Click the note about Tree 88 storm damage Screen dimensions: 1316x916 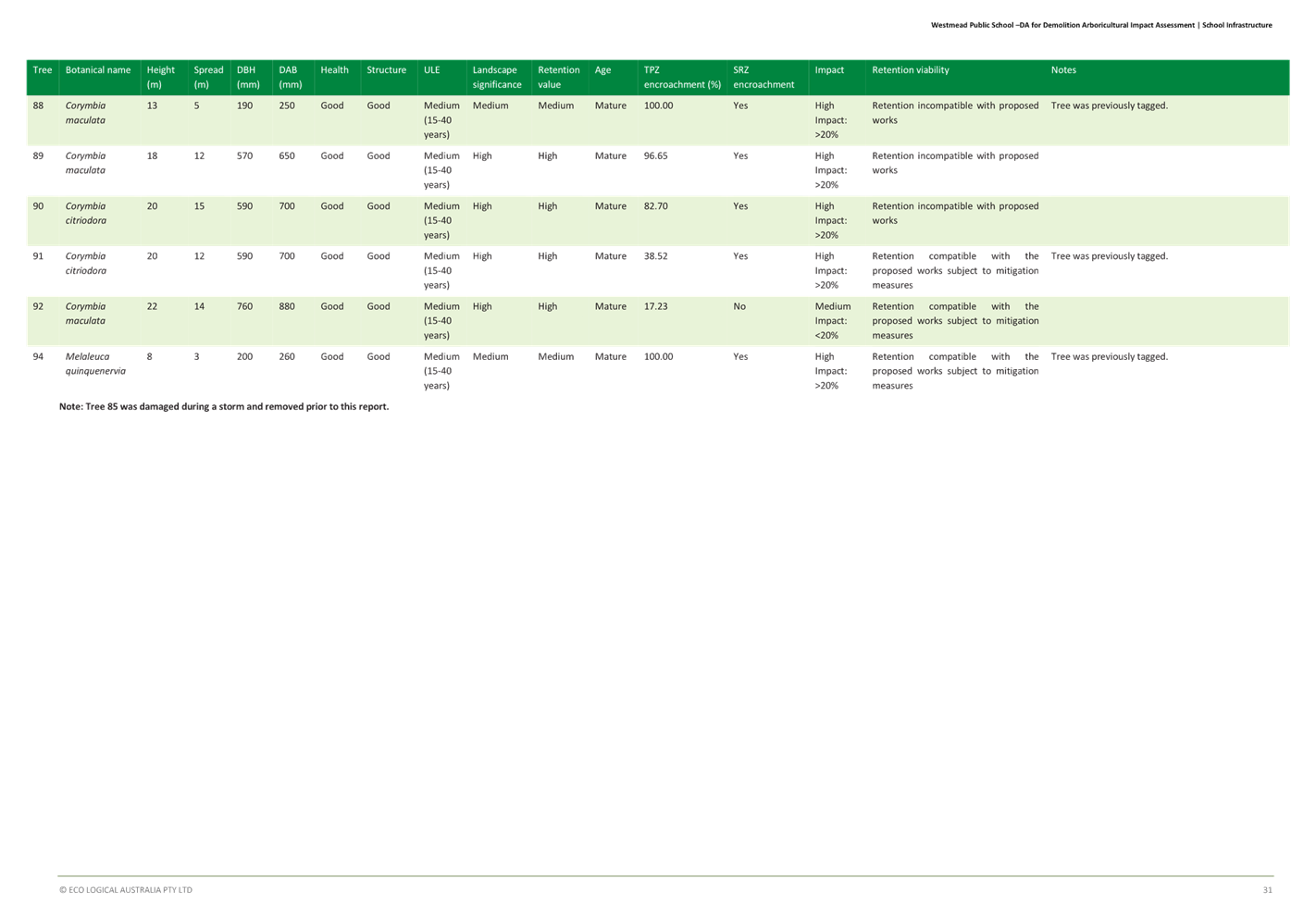point(224,407)
